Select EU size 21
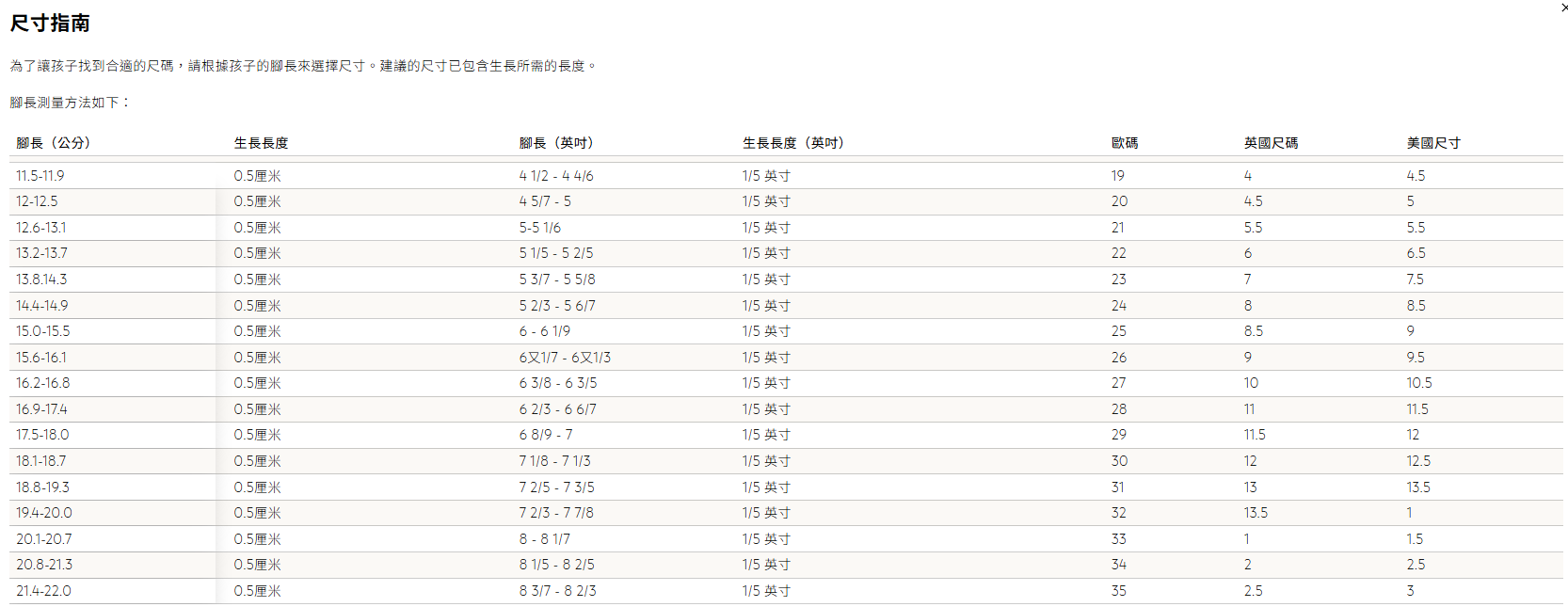The width and height of the screenshot is (1568, 607). 1118,228
